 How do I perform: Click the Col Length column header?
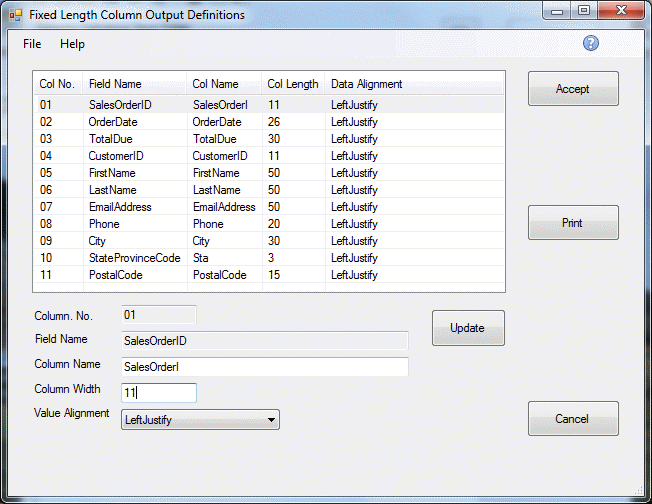coord(293,84)
